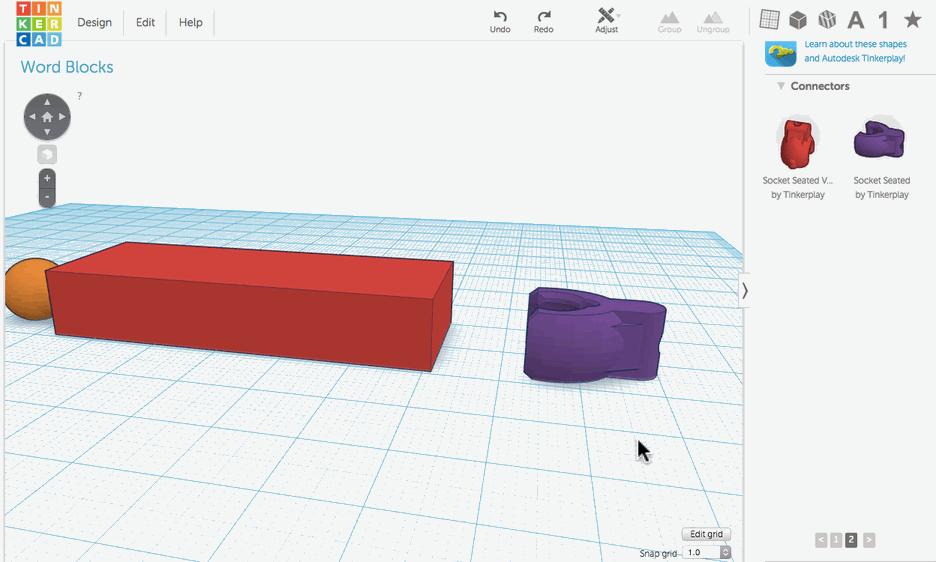Go to previous shapes page

(821, 540)
